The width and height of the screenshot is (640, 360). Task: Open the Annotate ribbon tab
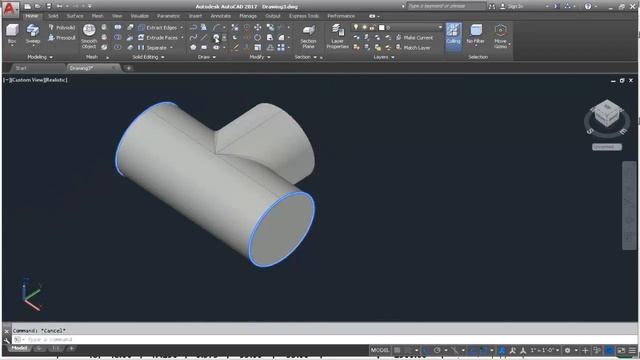click(221, 16)
